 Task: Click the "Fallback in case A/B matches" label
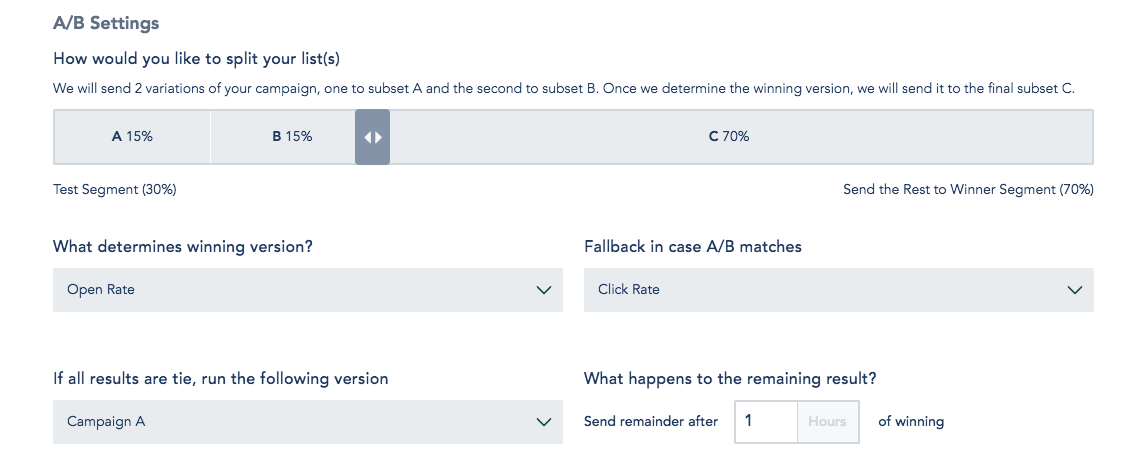[x=693, y=246]
